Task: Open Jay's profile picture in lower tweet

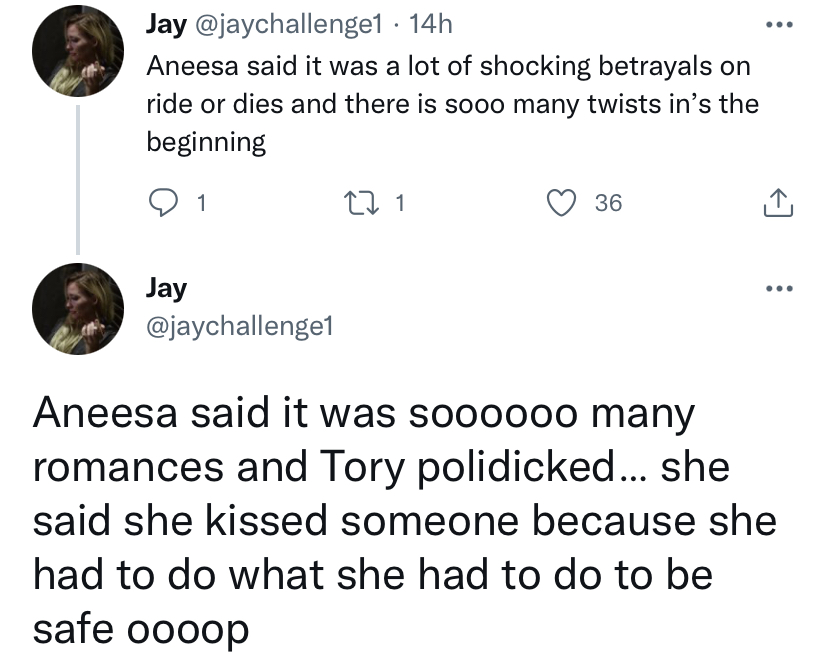Action: 78,309
